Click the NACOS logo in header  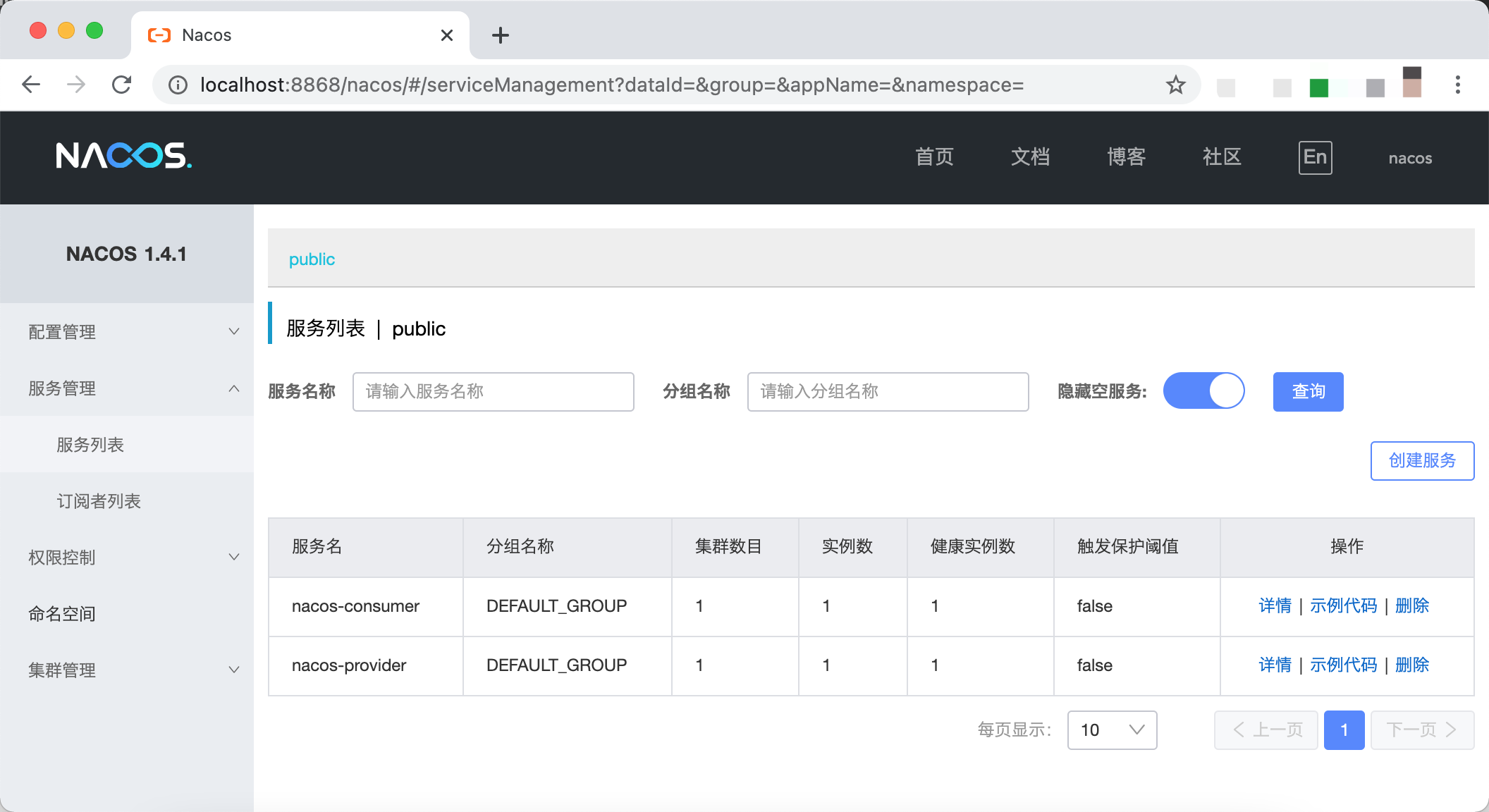coord(123,156)
